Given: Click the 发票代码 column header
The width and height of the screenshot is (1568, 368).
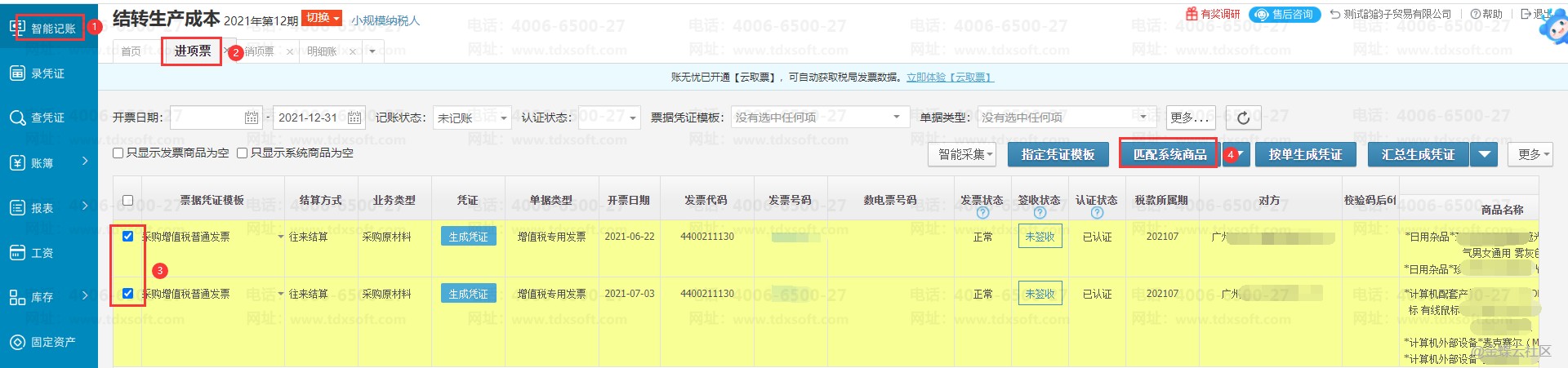Looking at the screenshot, I should (x=706, y=200).
